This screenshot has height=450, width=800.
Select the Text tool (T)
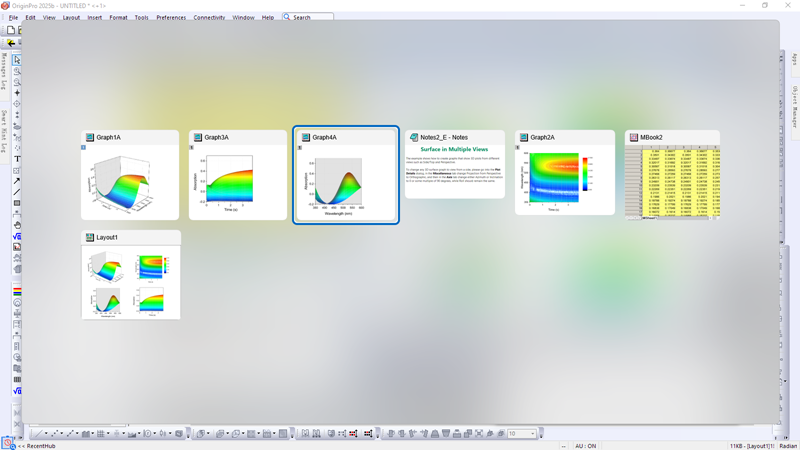(x=17, y=159)
